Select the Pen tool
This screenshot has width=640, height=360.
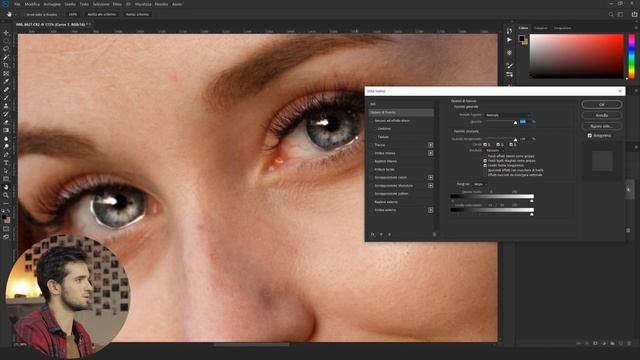click(6, 155)
